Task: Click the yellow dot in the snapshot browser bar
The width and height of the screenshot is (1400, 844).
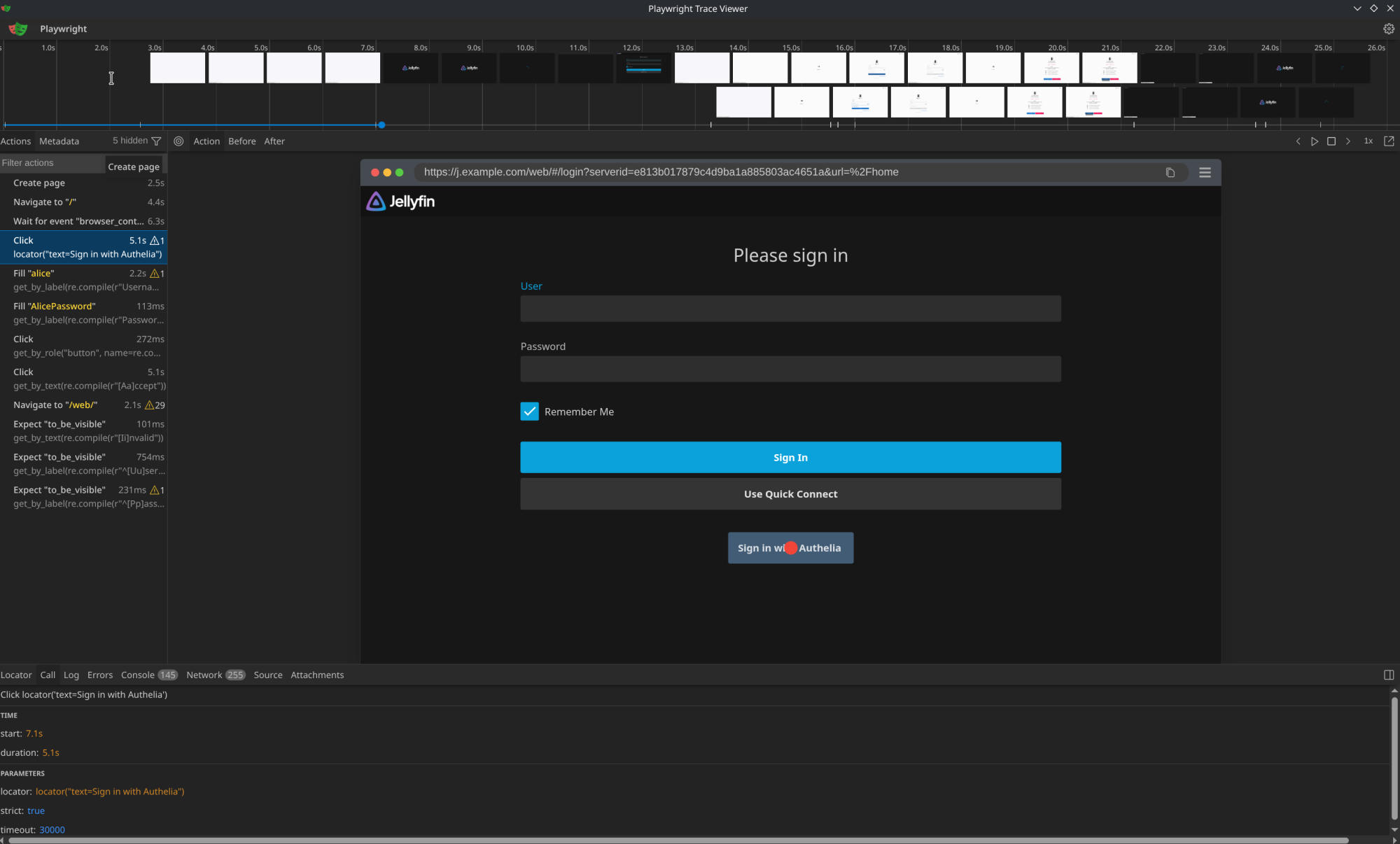Action: coord(387,172)
